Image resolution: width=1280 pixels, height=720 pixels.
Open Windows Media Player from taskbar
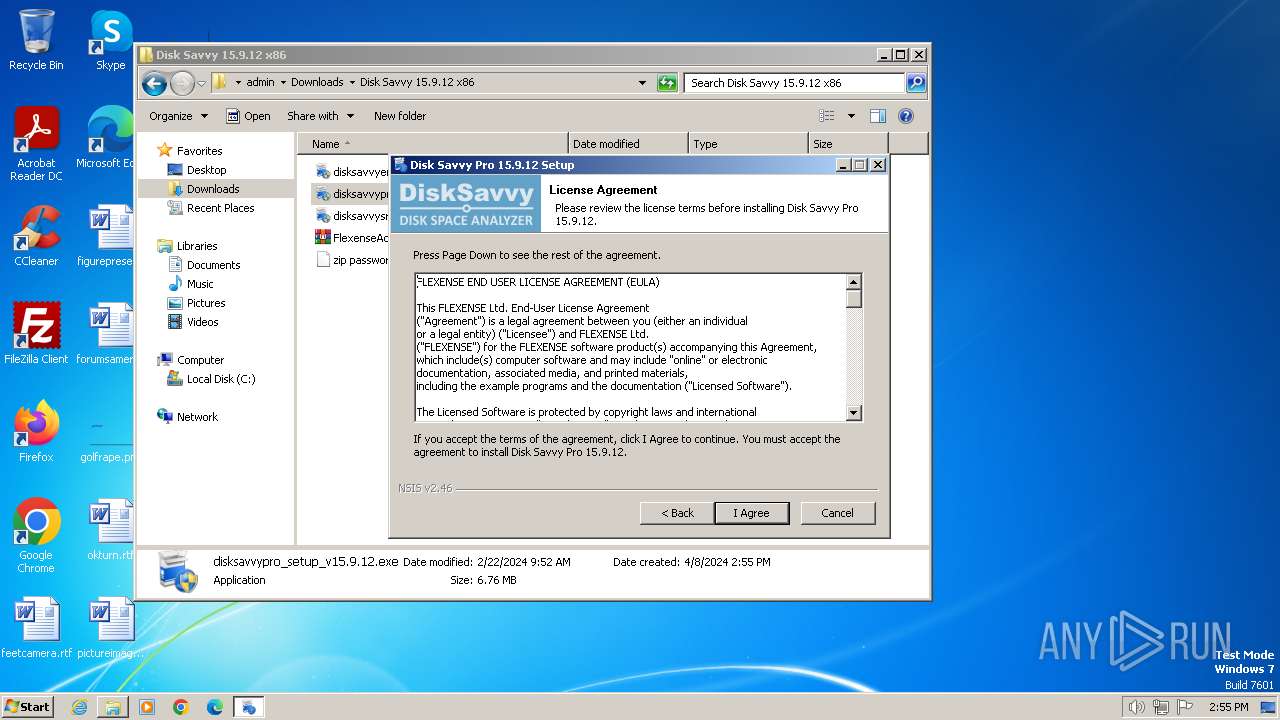coord(147,707)
